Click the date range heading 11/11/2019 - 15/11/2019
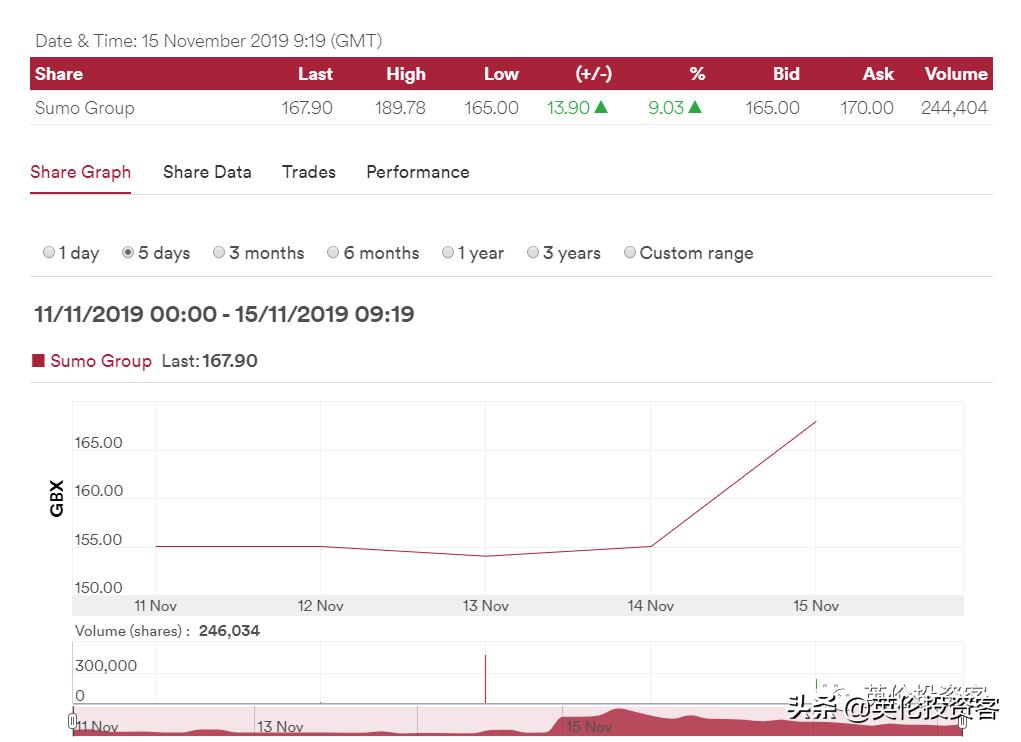Viewport: 1021px width, 742px height. pyautogui.click(x=224, y=314)
